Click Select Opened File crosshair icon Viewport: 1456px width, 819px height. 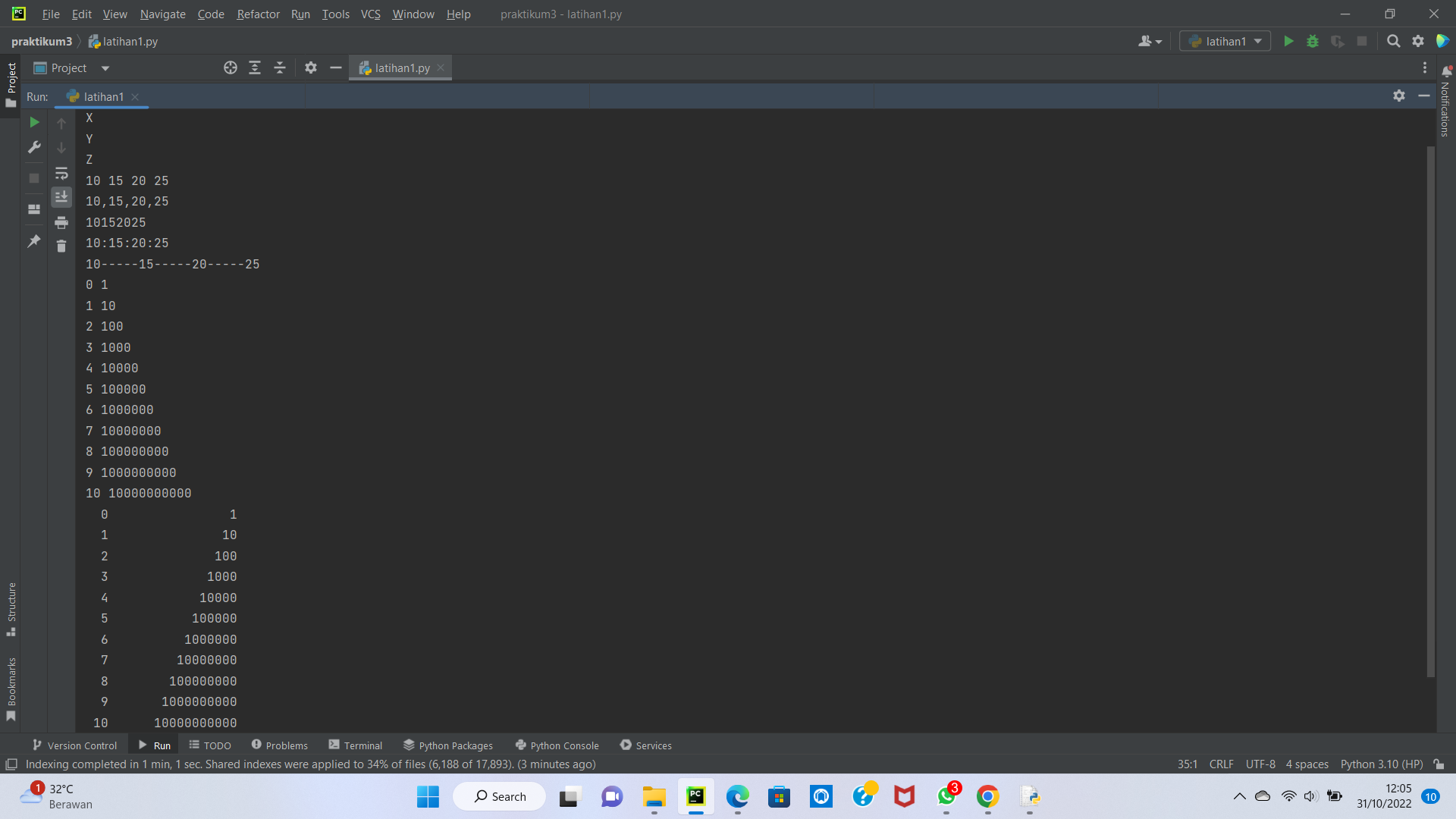click(231, 68)
